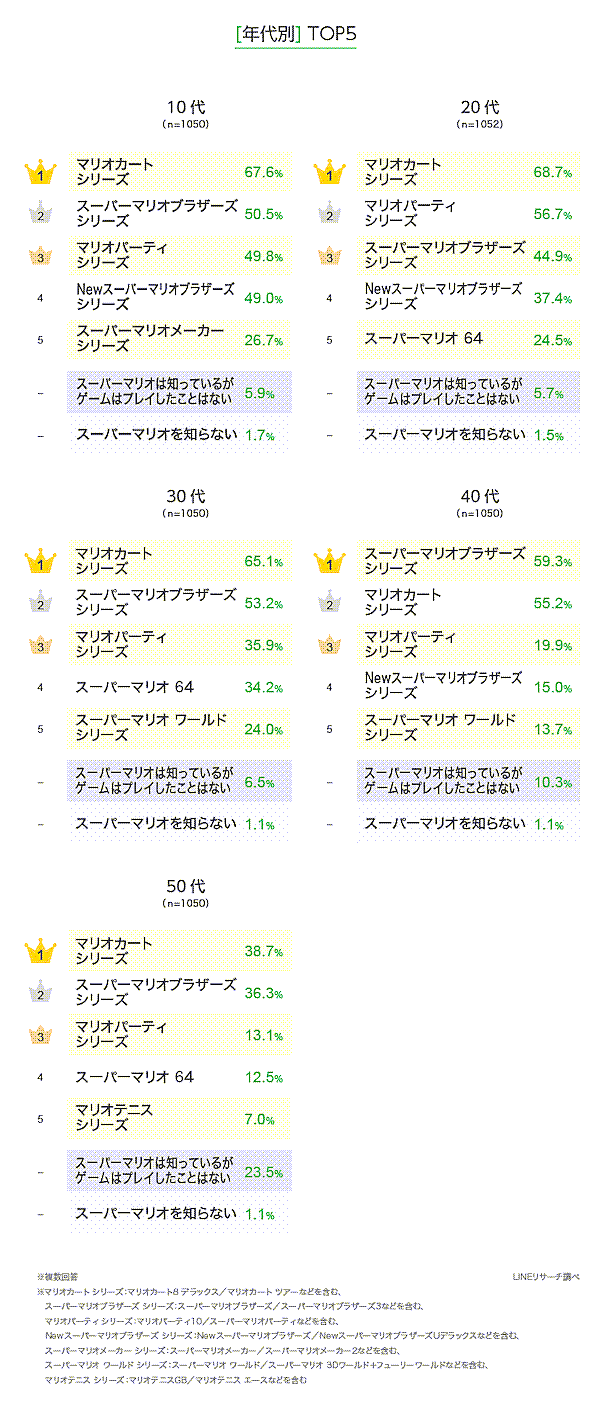
Task: Click the silver crown in the 50代 ranking
Action: click(41, 992)
